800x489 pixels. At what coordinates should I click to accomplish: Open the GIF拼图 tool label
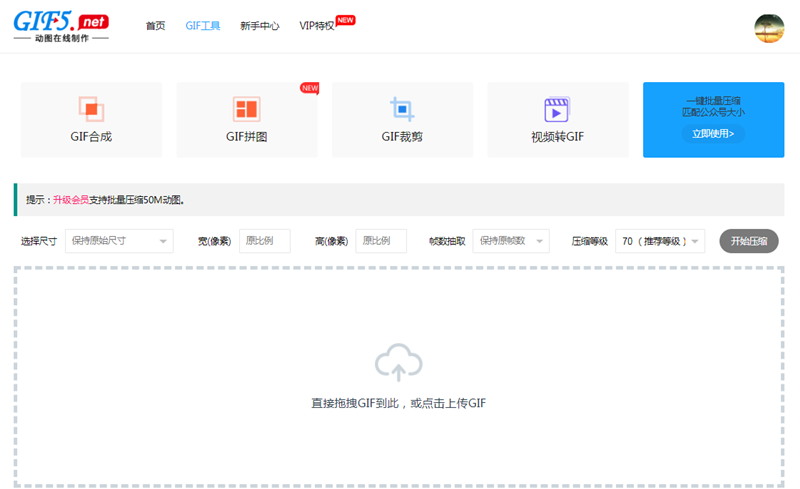tap(246, 137)
